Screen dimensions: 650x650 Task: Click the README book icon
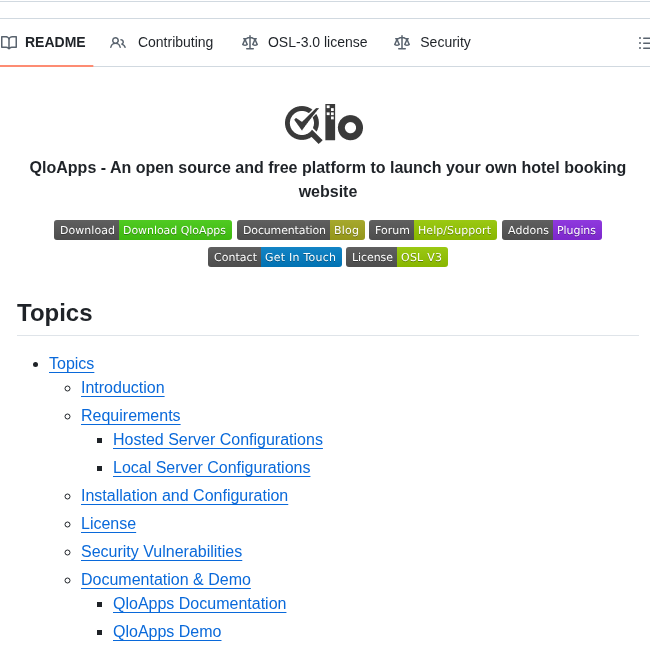point(9,42)
